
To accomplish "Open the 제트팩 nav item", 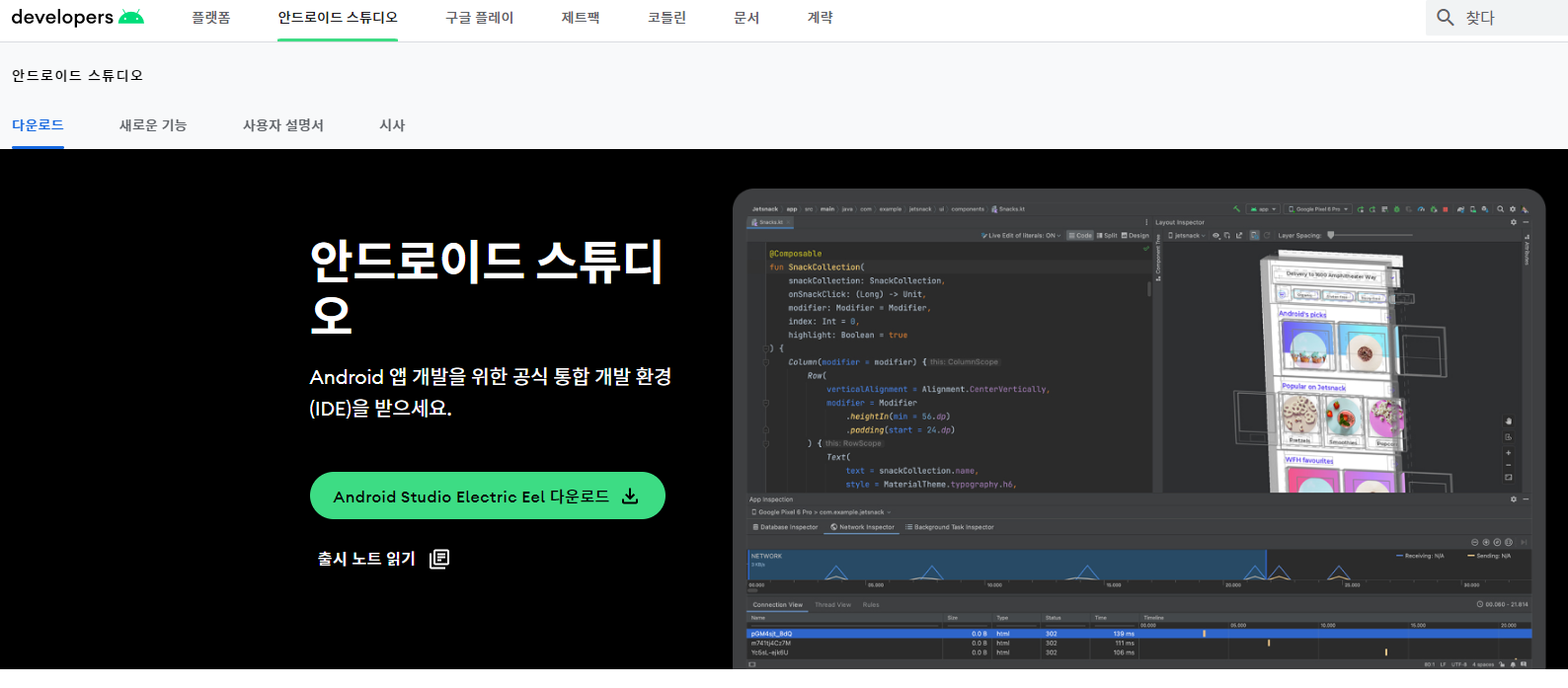I will pos(581,18).
